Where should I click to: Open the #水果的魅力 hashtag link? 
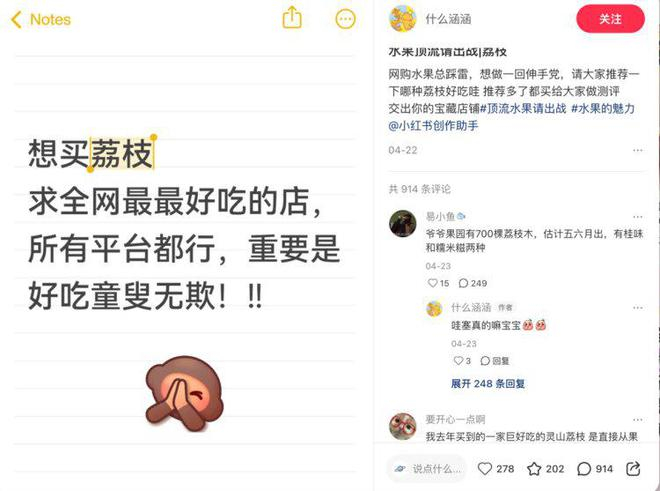[x=603, y=109]
